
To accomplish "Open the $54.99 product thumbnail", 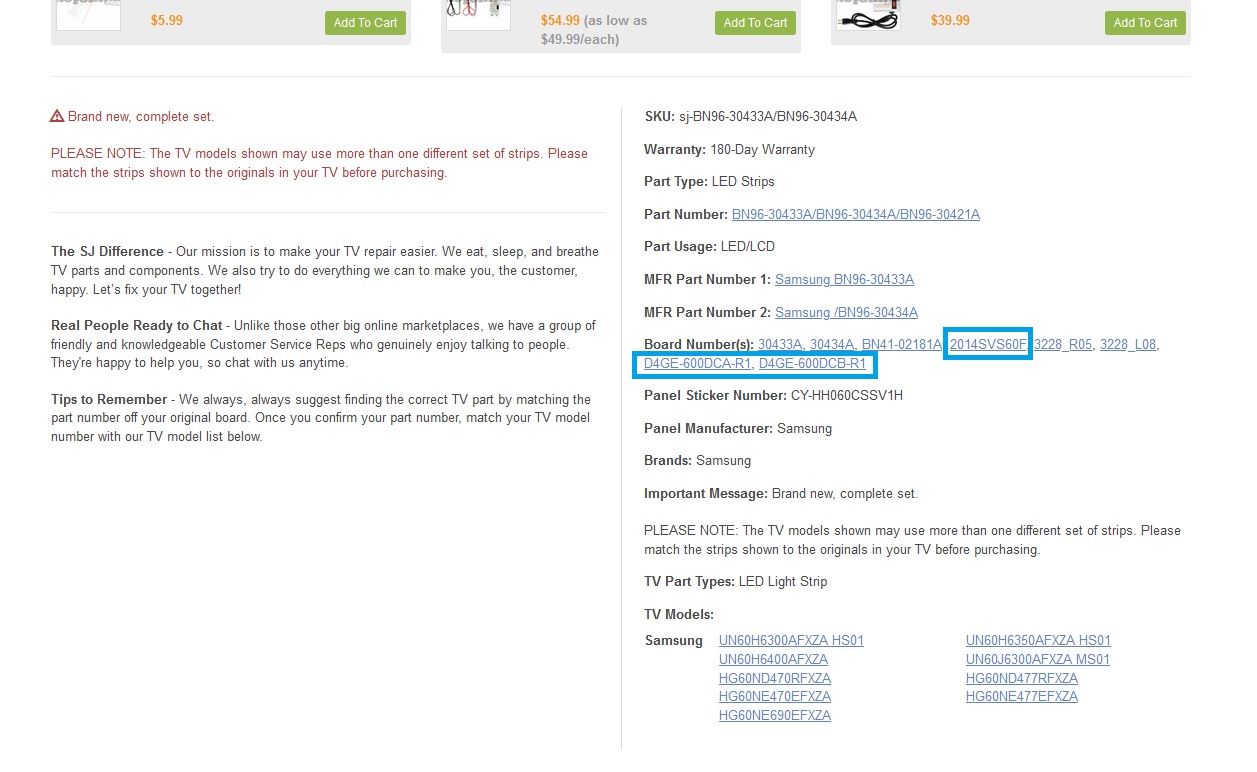I will point(478,15).
